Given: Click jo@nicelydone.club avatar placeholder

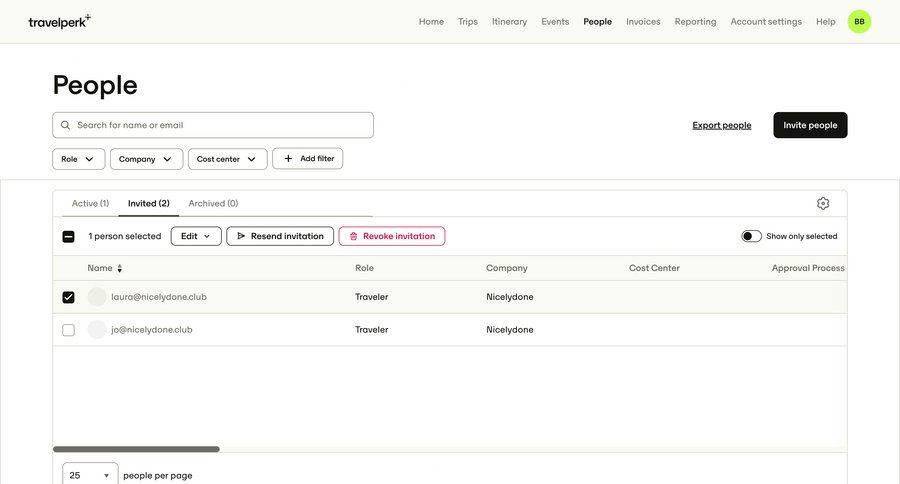Looking at the screenshot, I should [97, 330].
